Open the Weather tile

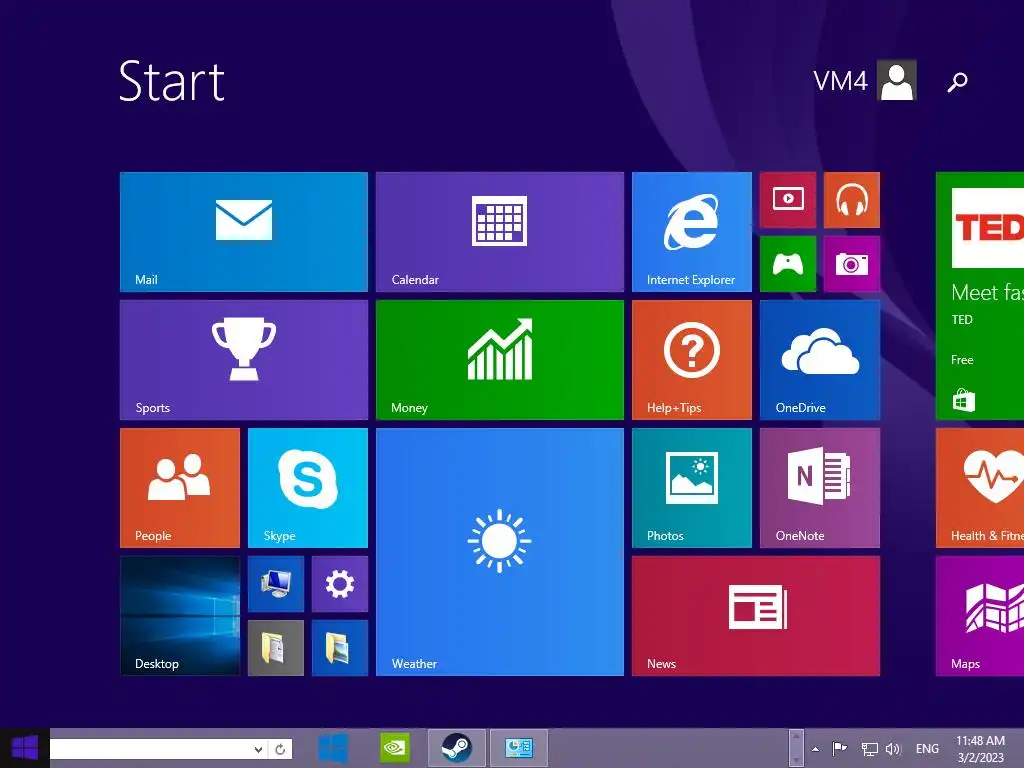click(x=500, y=552)
